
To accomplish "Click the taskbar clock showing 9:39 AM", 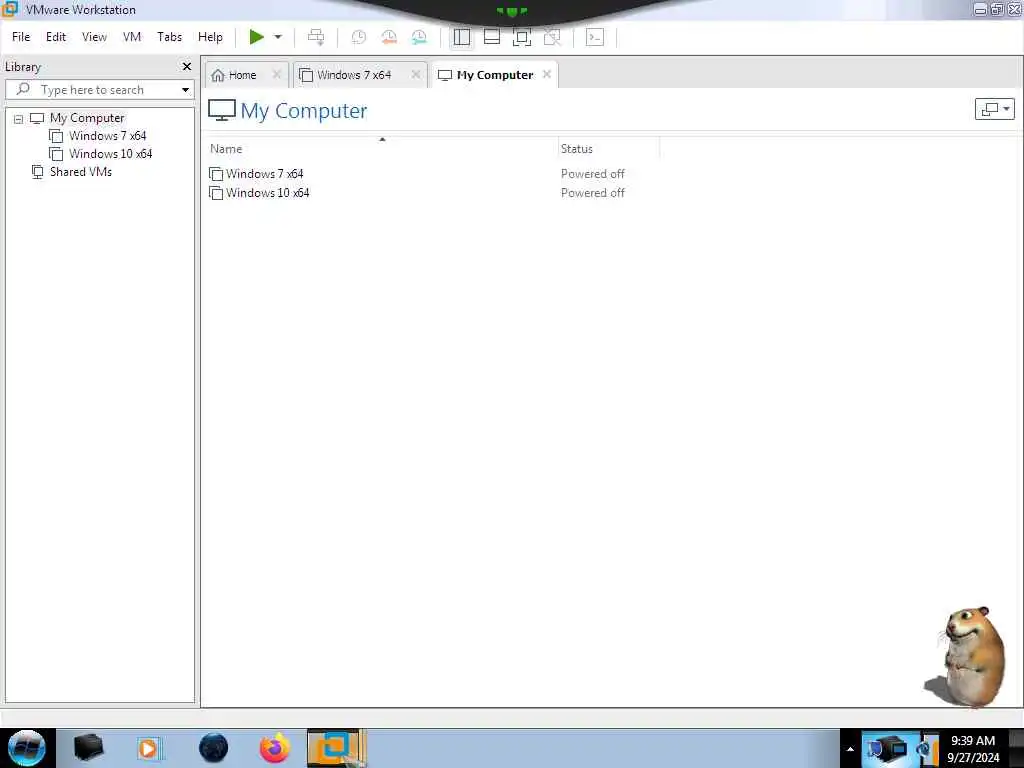I will point(973,749).
